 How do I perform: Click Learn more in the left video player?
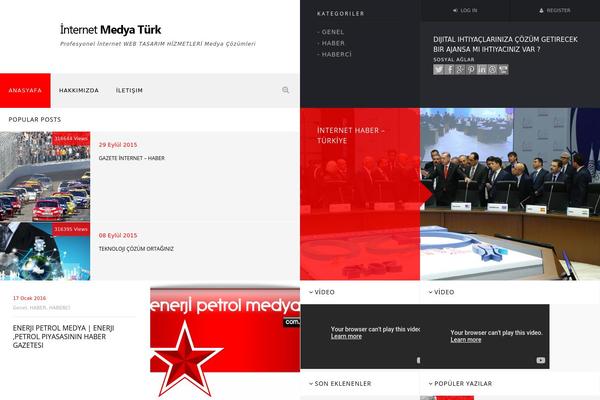[x=346, y=336]
